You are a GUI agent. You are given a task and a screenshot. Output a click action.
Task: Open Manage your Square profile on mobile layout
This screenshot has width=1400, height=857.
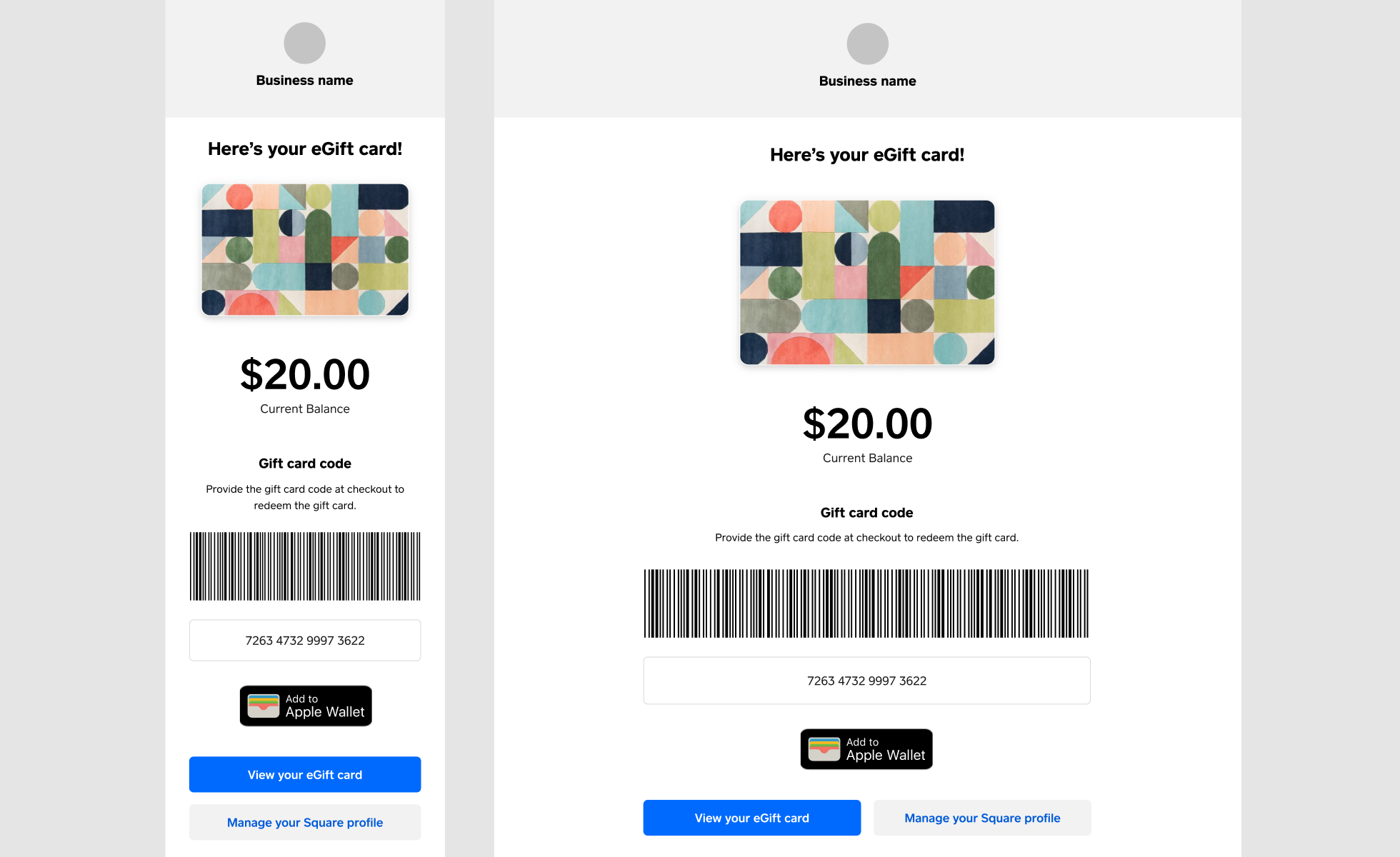click(x=304, y=822)
